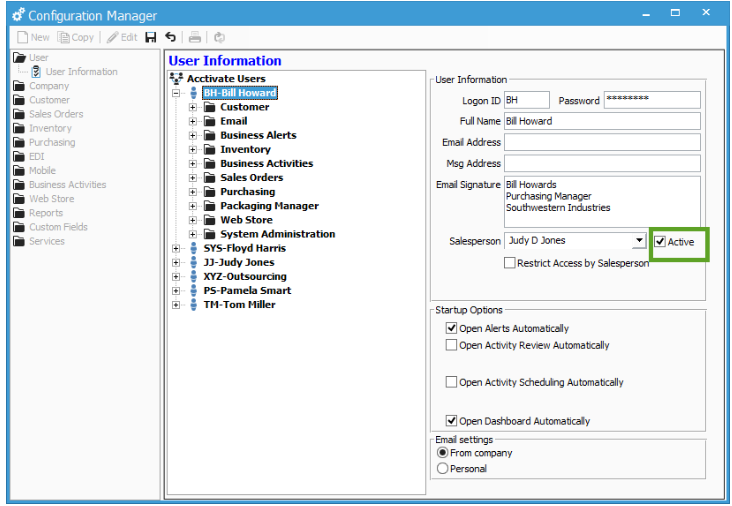The width and height of the screenshot is (732, 506).
Task: Click the Packaging Manager folder icon
Action: click(210, 206)
